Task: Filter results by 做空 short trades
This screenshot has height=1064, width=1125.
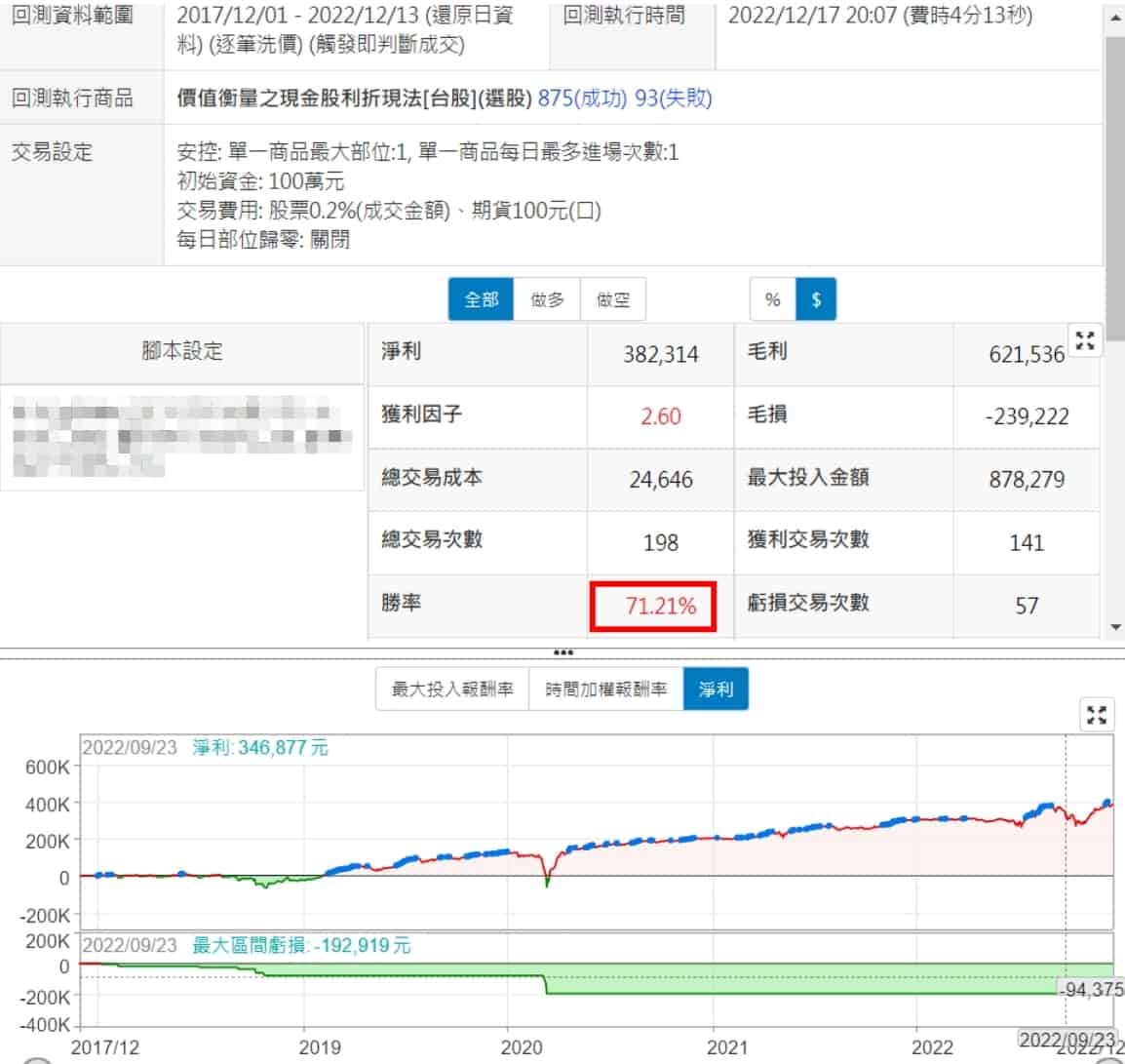Action: tap(612, 300)
